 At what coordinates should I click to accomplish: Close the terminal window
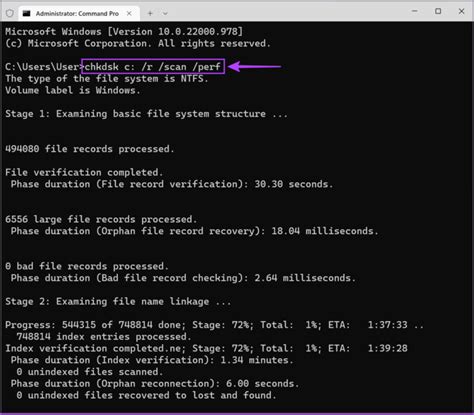coord(461,11)
